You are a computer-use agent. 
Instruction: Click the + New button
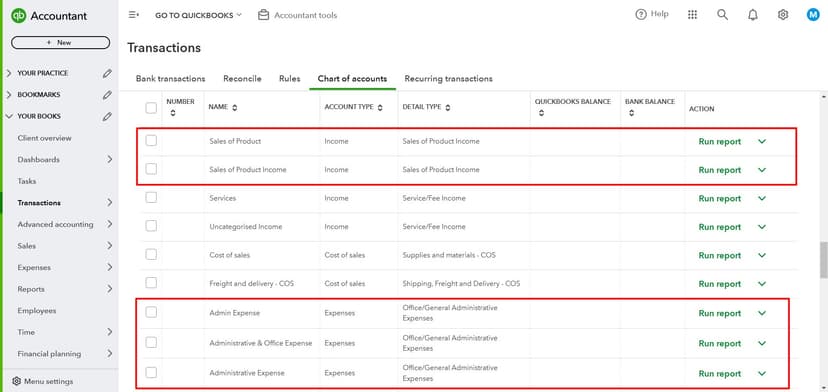(60, 43)
